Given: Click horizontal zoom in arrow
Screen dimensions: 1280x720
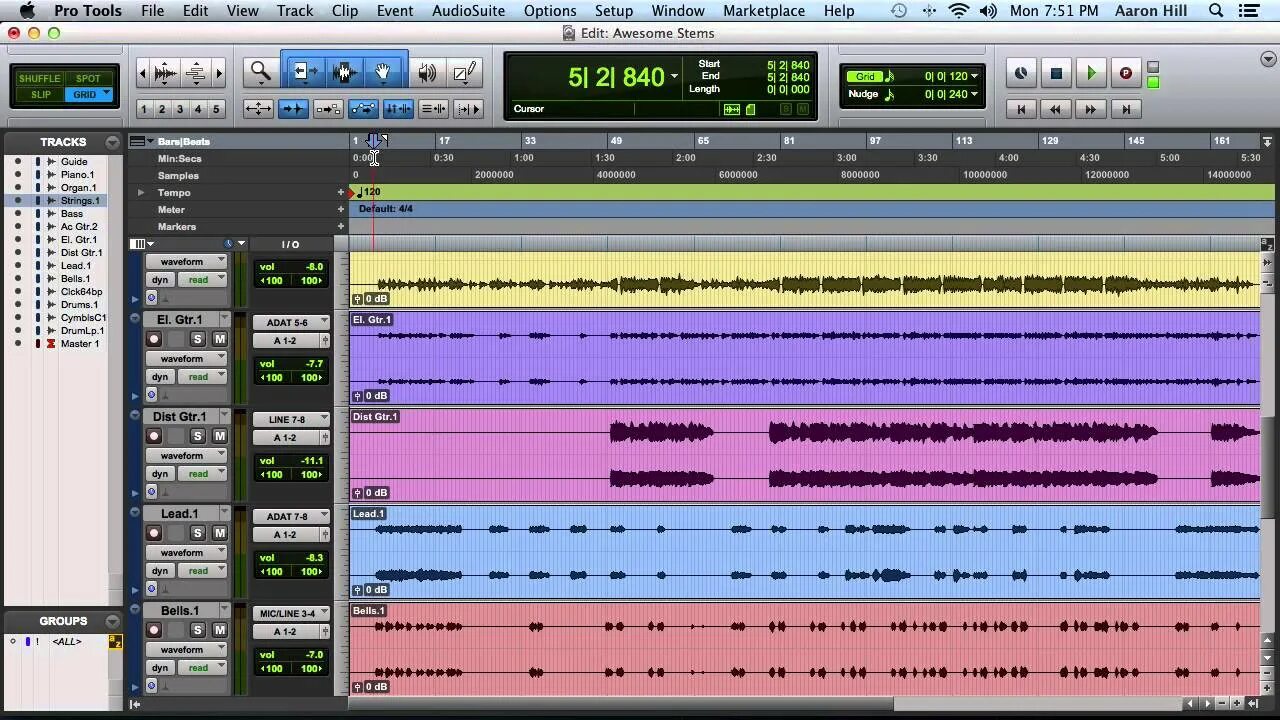Looking at the screenshot, I should tap(219, 73).
